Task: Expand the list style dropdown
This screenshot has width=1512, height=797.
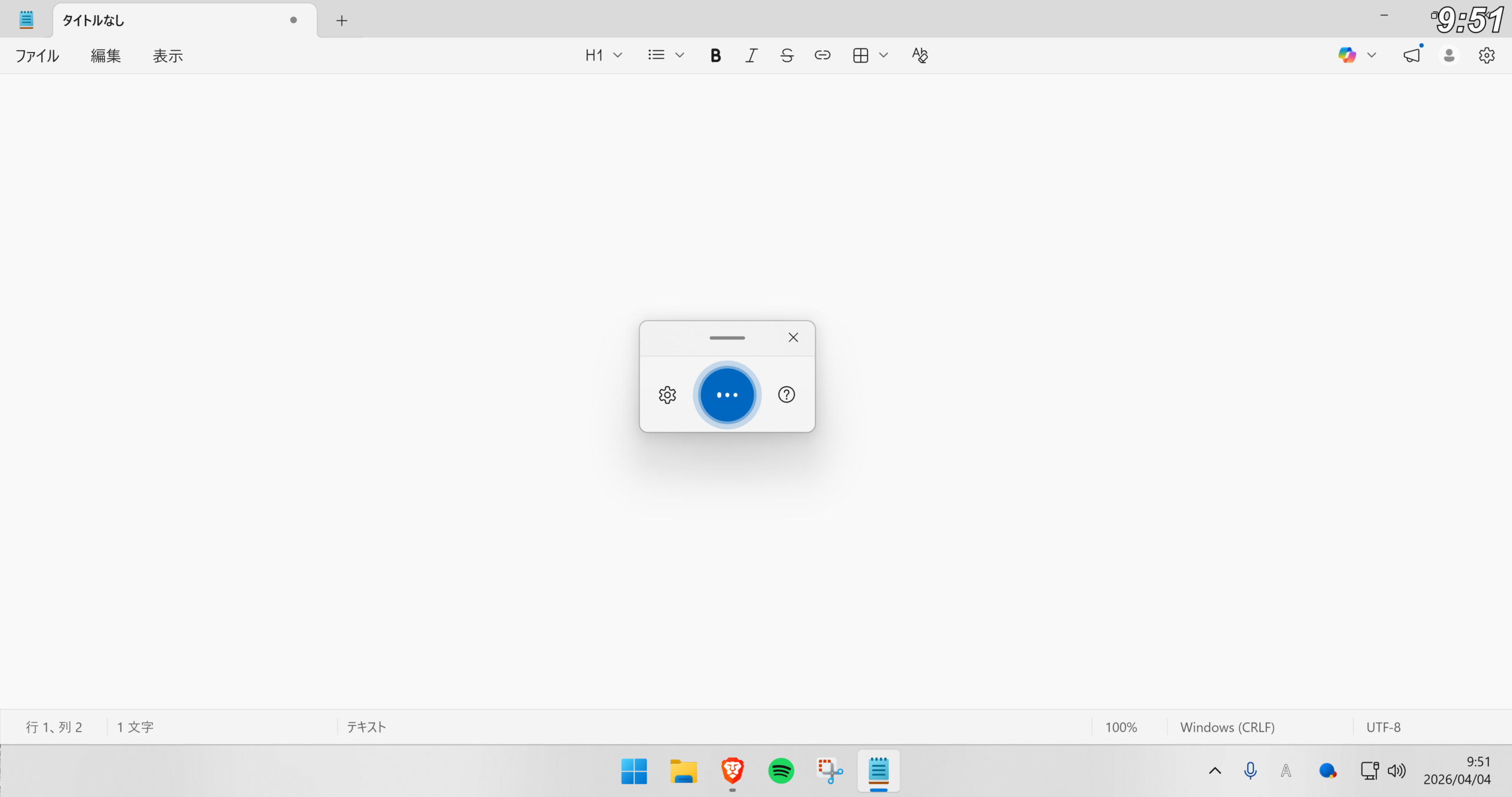Action: [679, 55]
